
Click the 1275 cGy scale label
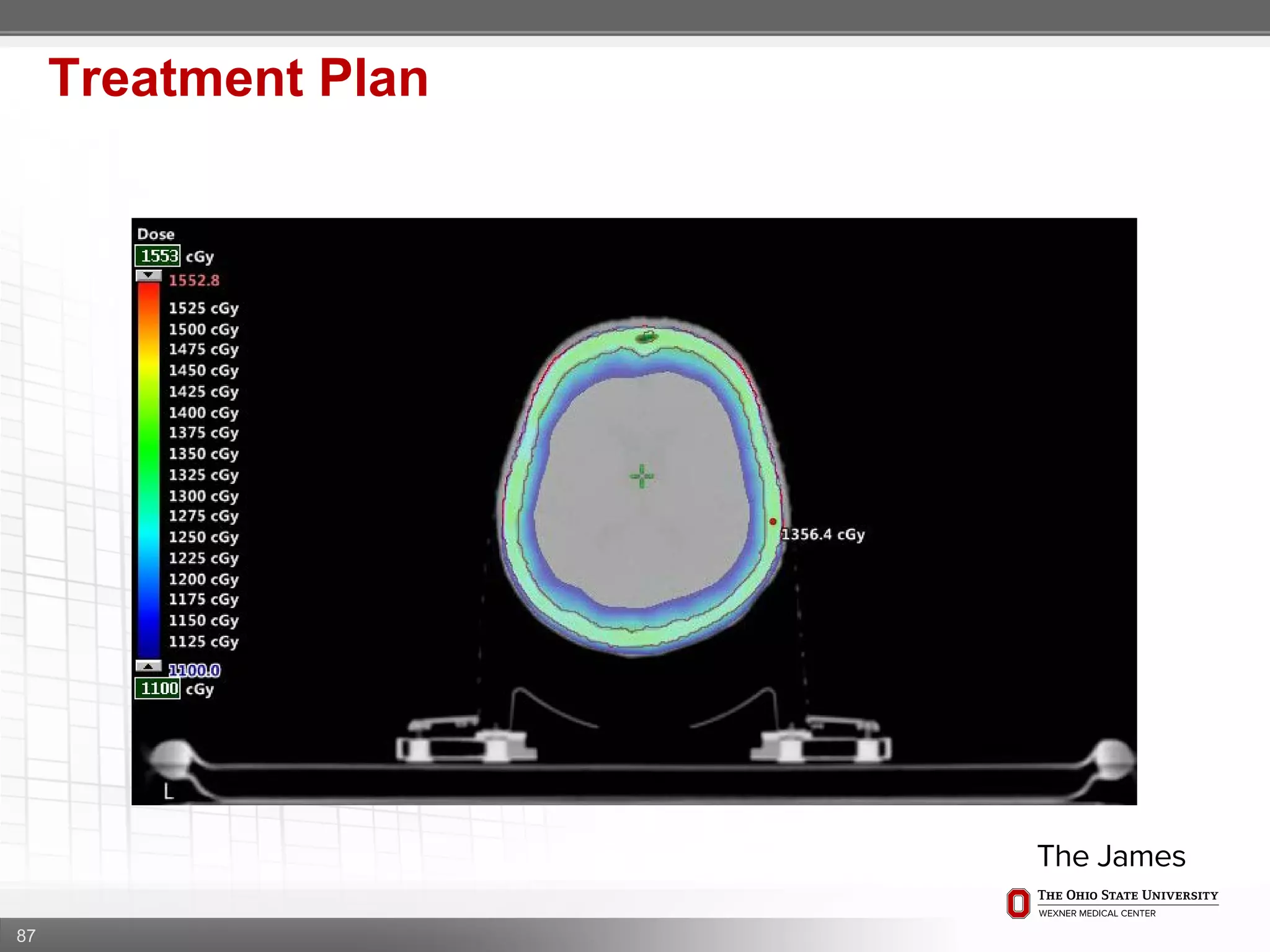point(203,516)
